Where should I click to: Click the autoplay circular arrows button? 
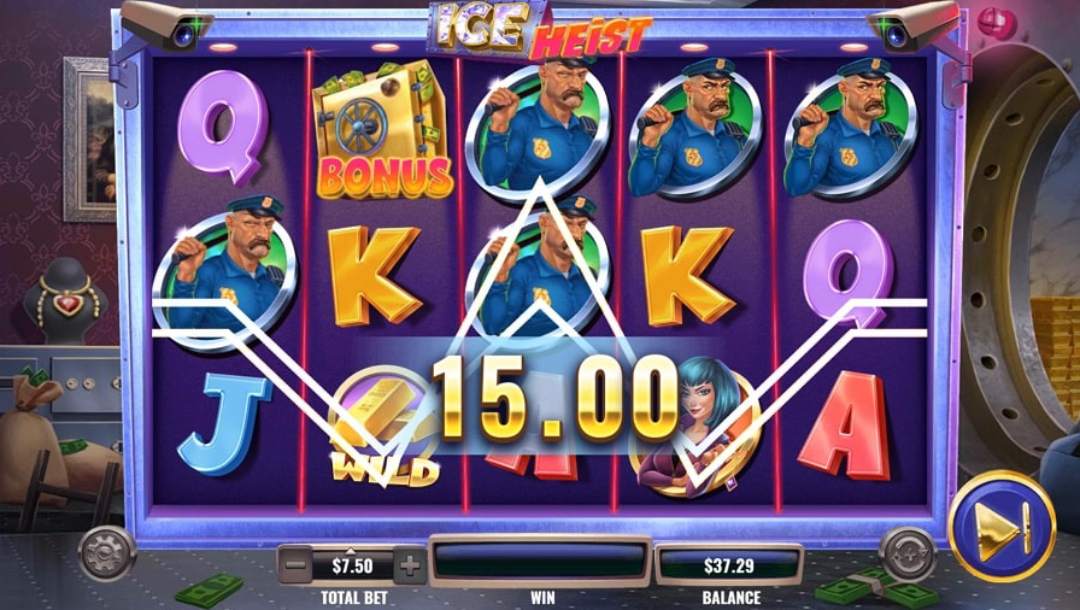[x=908, y=554]
